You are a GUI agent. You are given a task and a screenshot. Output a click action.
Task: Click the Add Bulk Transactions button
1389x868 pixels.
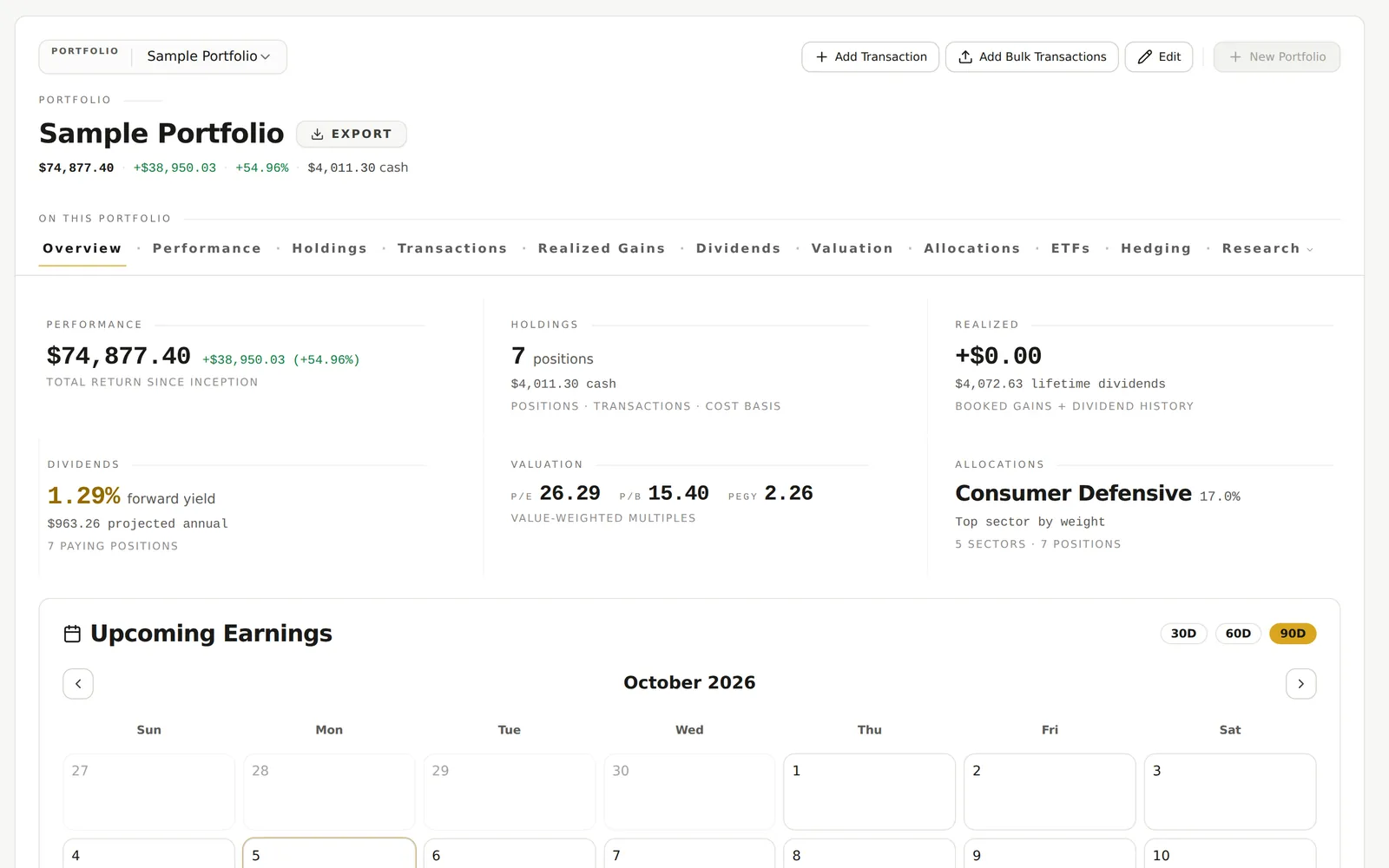pyautogui.click(x=1031, y=57)
